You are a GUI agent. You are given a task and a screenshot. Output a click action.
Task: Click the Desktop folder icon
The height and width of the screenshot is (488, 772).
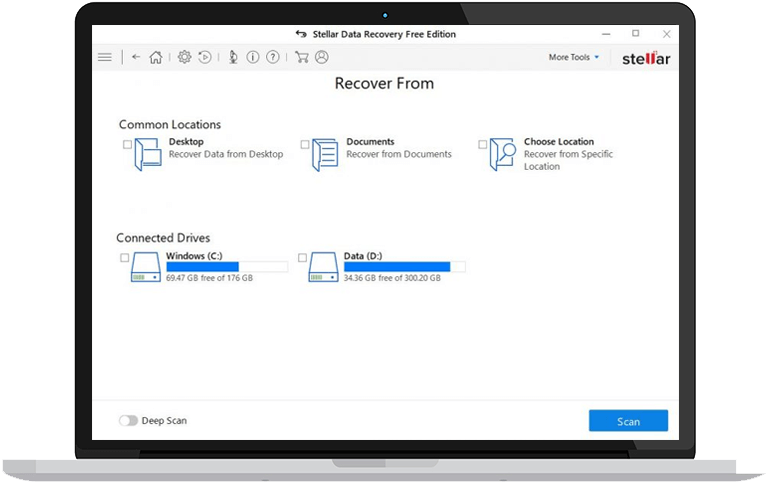(x=148, y=154)
